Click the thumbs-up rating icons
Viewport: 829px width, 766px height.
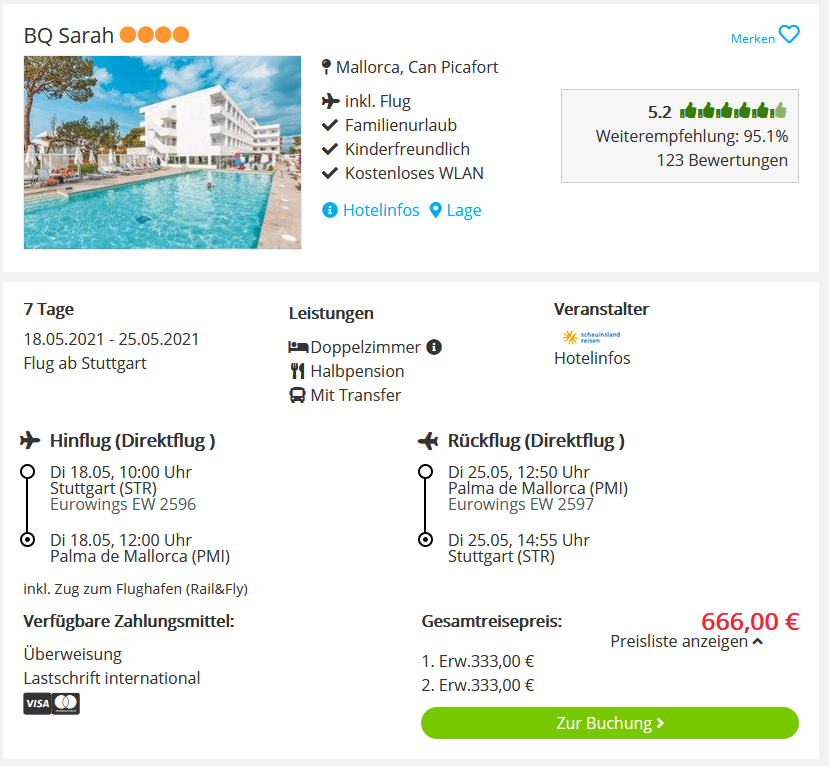click(733, 111)
